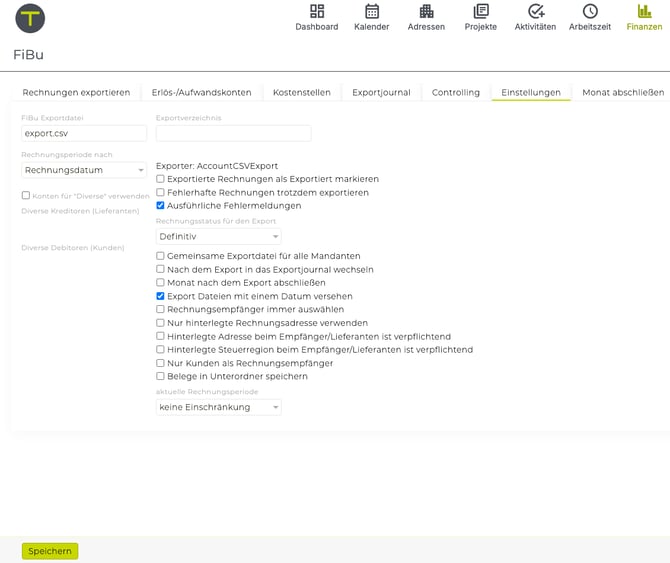
Task: Open the Dashboard icon in top navigation
Action: pos(316,12)
